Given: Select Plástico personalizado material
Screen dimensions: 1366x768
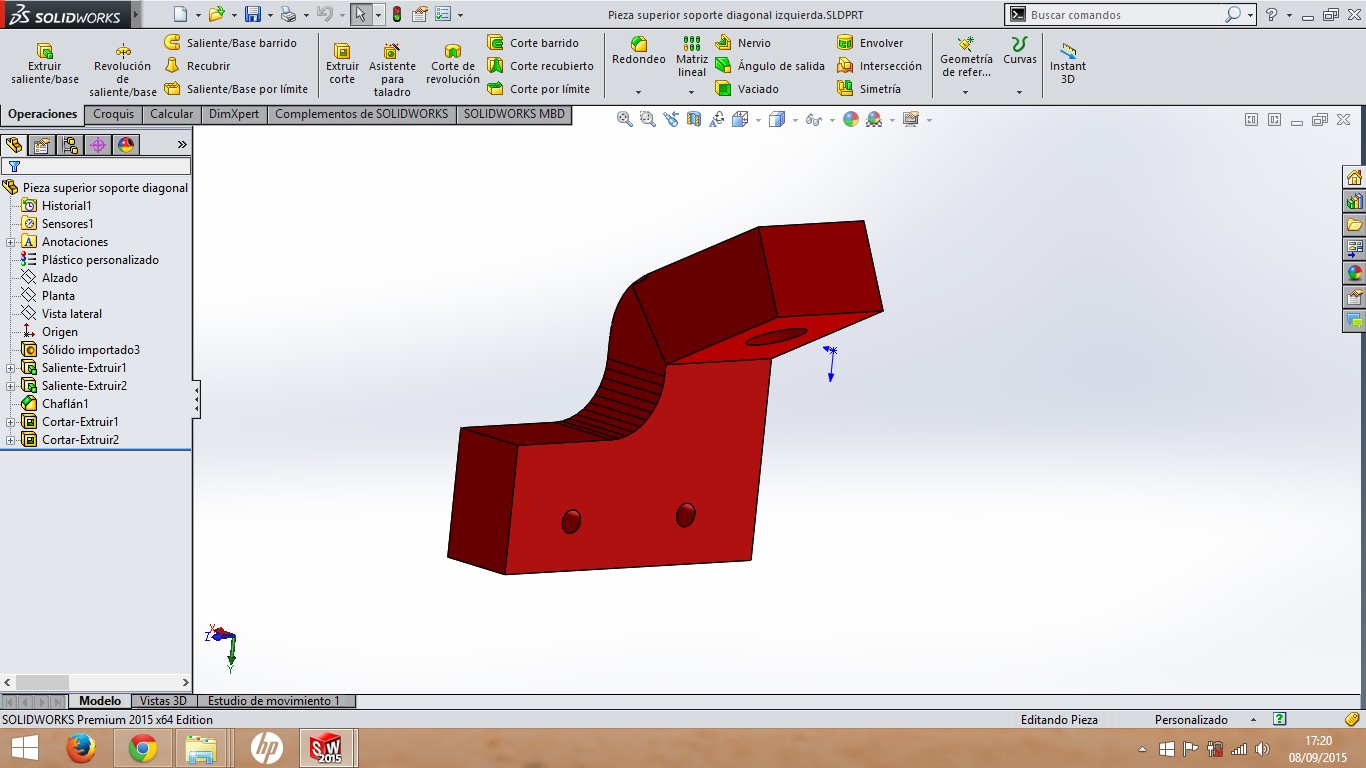Looking at the screenshot, I should click(x=90, y=260).
